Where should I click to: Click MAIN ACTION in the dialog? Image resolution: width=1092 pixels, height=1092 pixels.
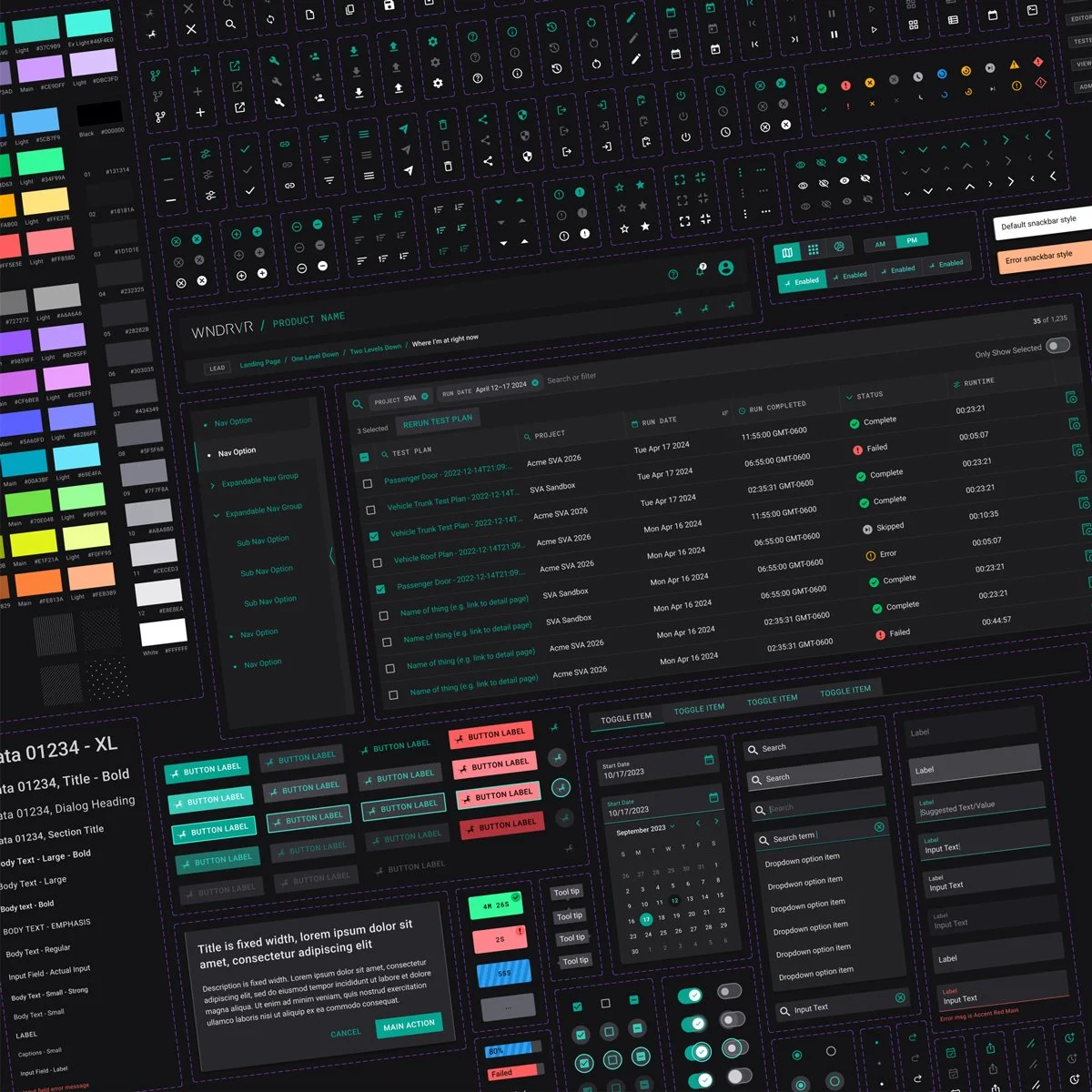pyautogui.click(x=409, y=1025)
